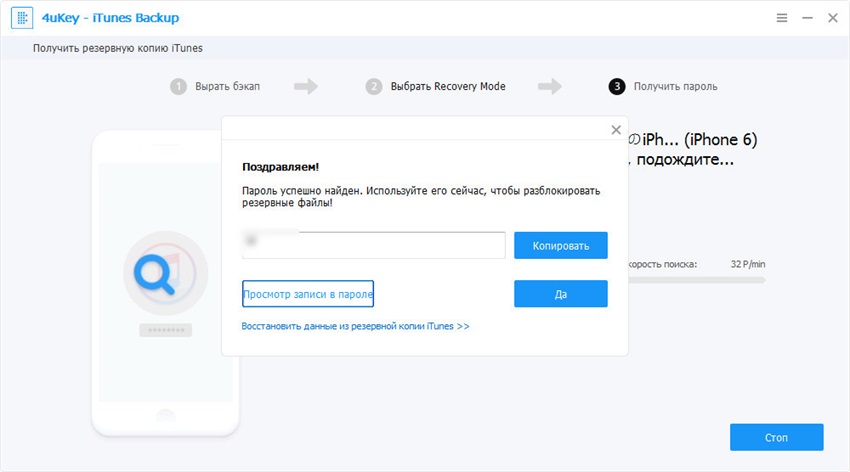Viewport: 850px width, 472px height.
Task: Select the Выбрать Recovery Mode step label
Action: click(x=448, y=87)
